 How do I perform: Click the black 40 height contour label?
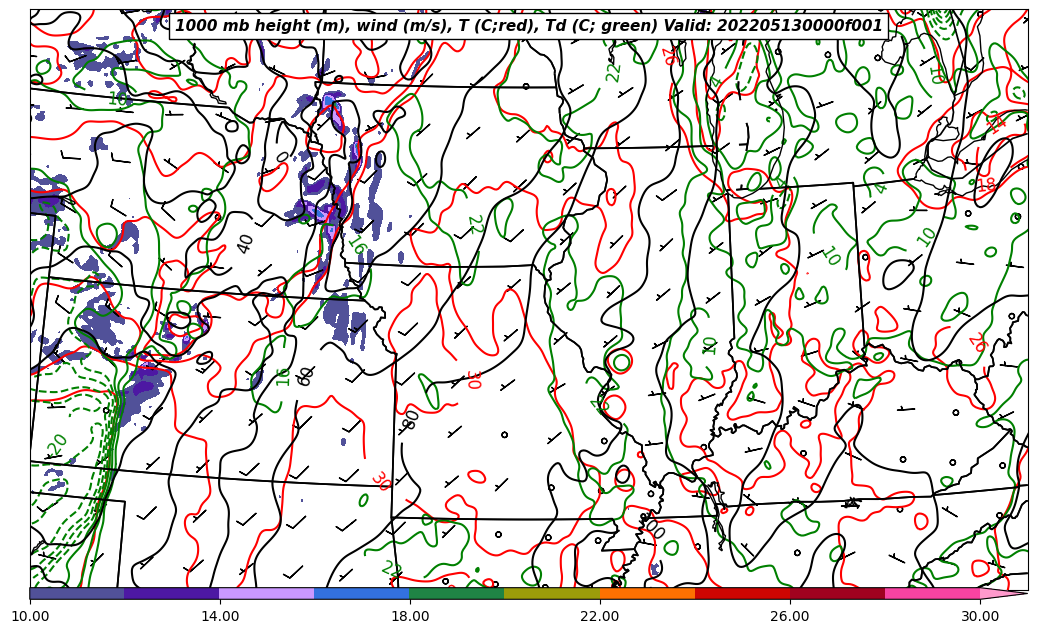[x=246, y=243]
